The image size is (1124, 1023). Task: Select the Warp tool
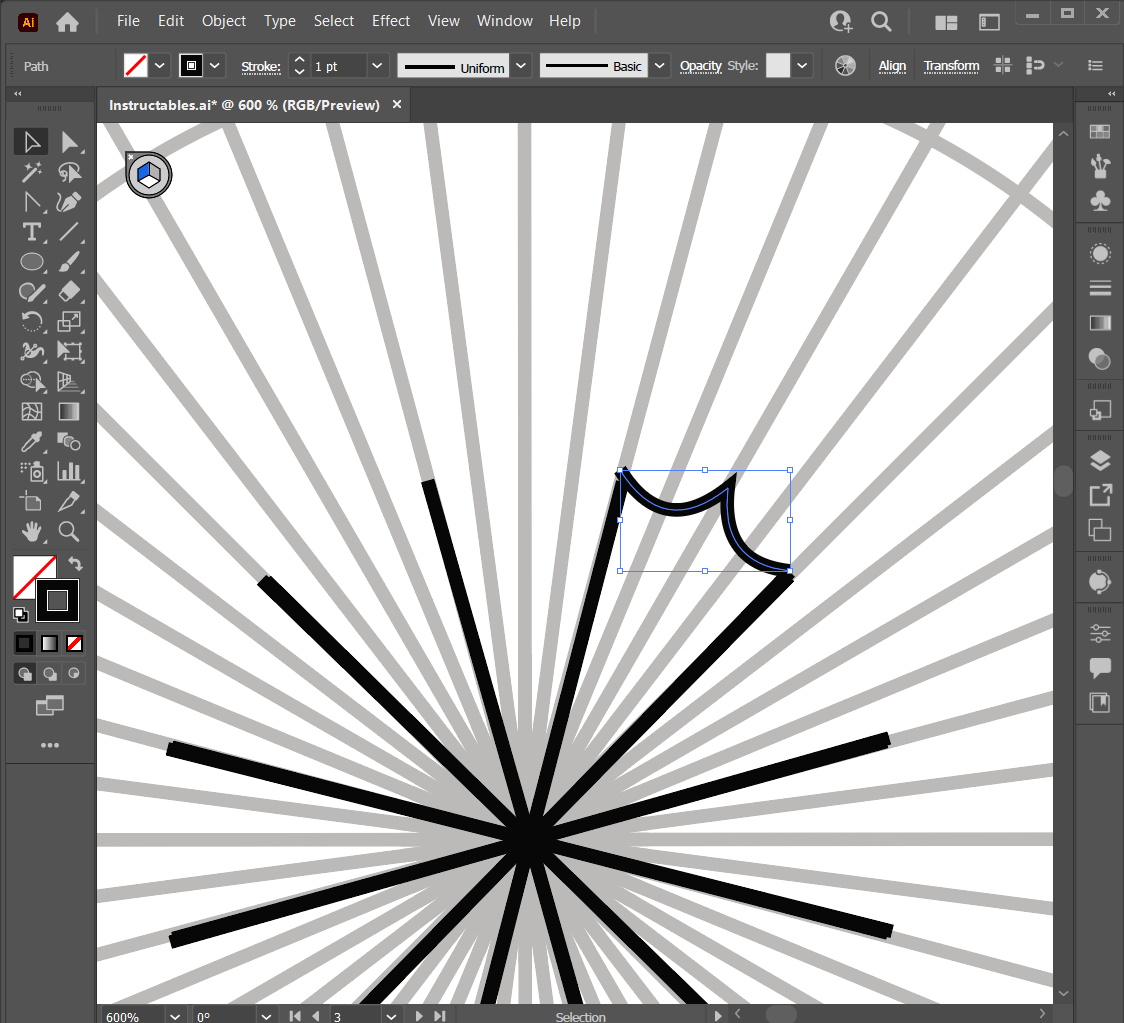coord(31,351)
